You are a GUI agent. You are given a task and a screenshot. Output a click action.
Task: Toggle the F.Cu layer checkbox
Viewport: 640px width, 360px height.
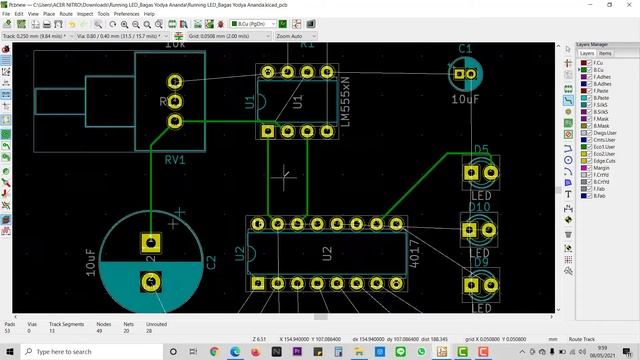point(589,63)
